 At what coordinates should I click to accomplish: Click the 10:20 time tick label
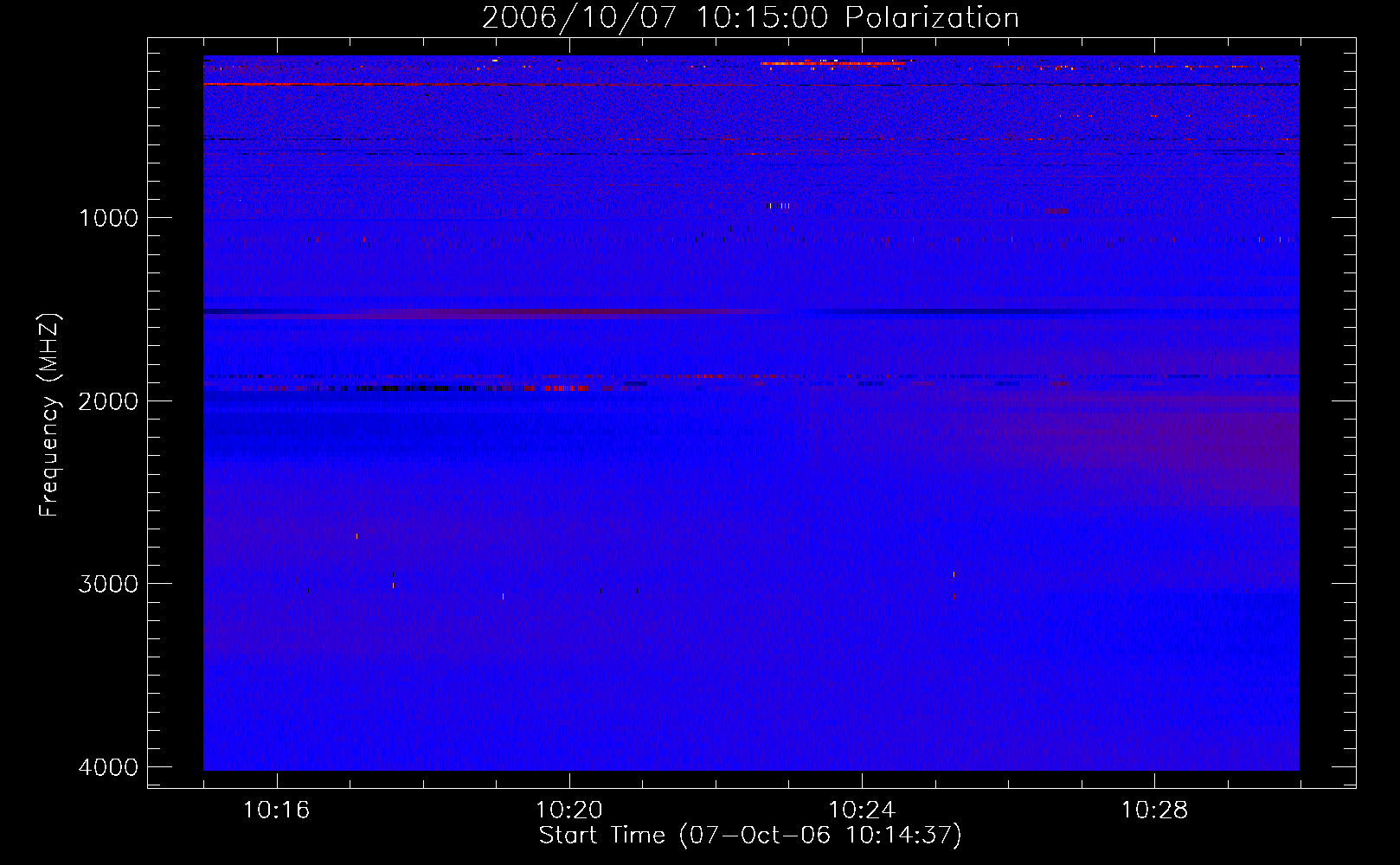point(568,810)
